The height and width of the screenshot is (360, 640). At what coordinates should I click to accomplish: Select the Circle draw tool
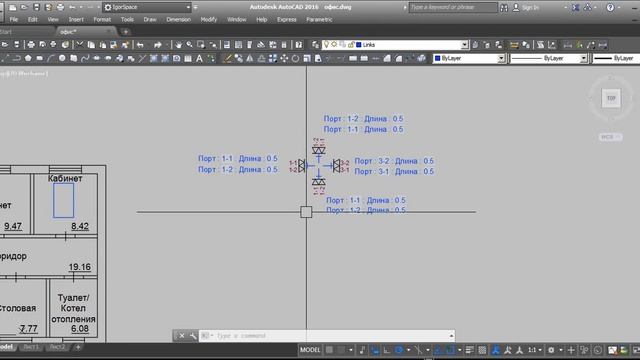click(62, 58)
